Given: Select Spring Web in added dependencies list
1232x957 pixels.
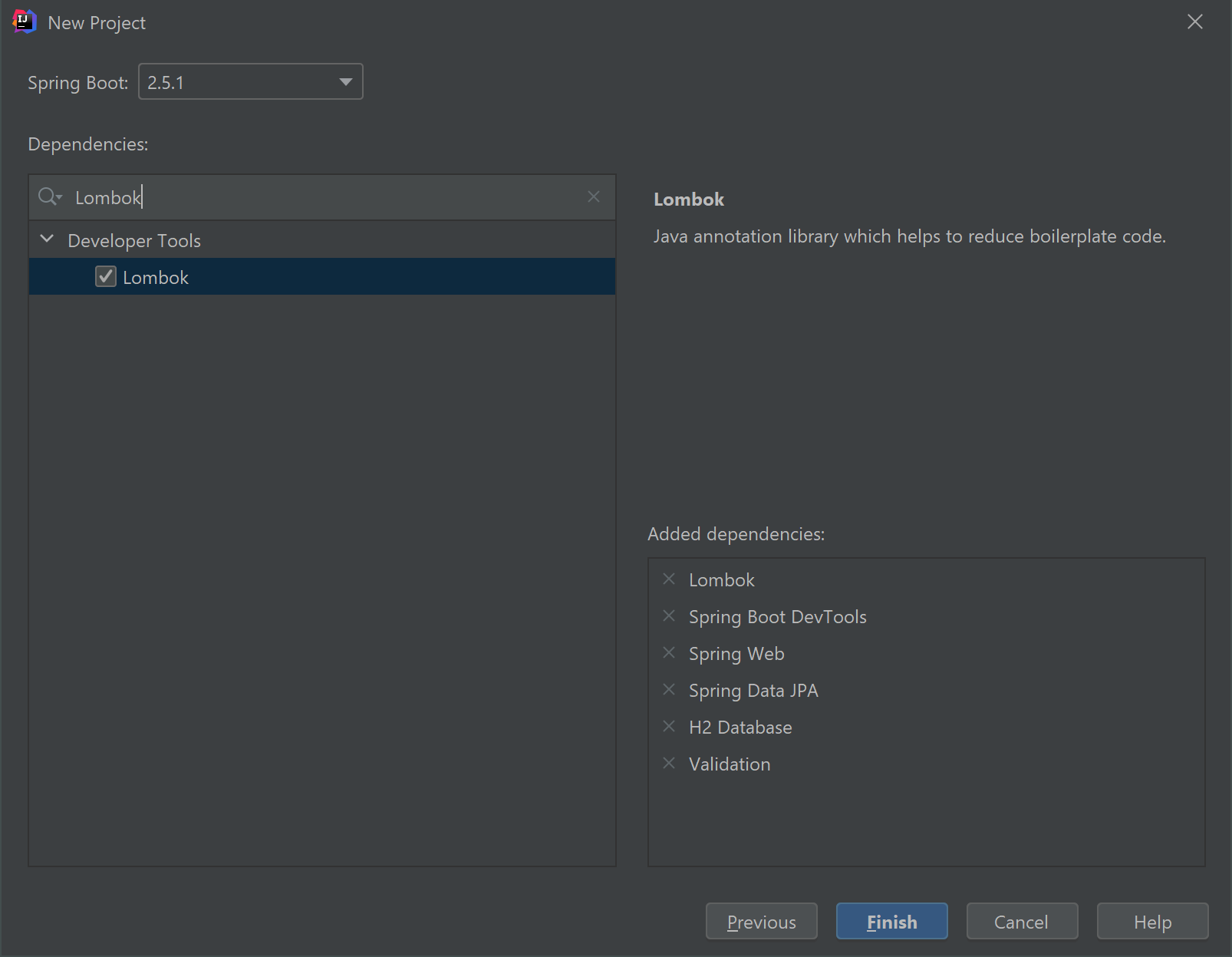Looking at the screenshot, I should coord(736,654).
